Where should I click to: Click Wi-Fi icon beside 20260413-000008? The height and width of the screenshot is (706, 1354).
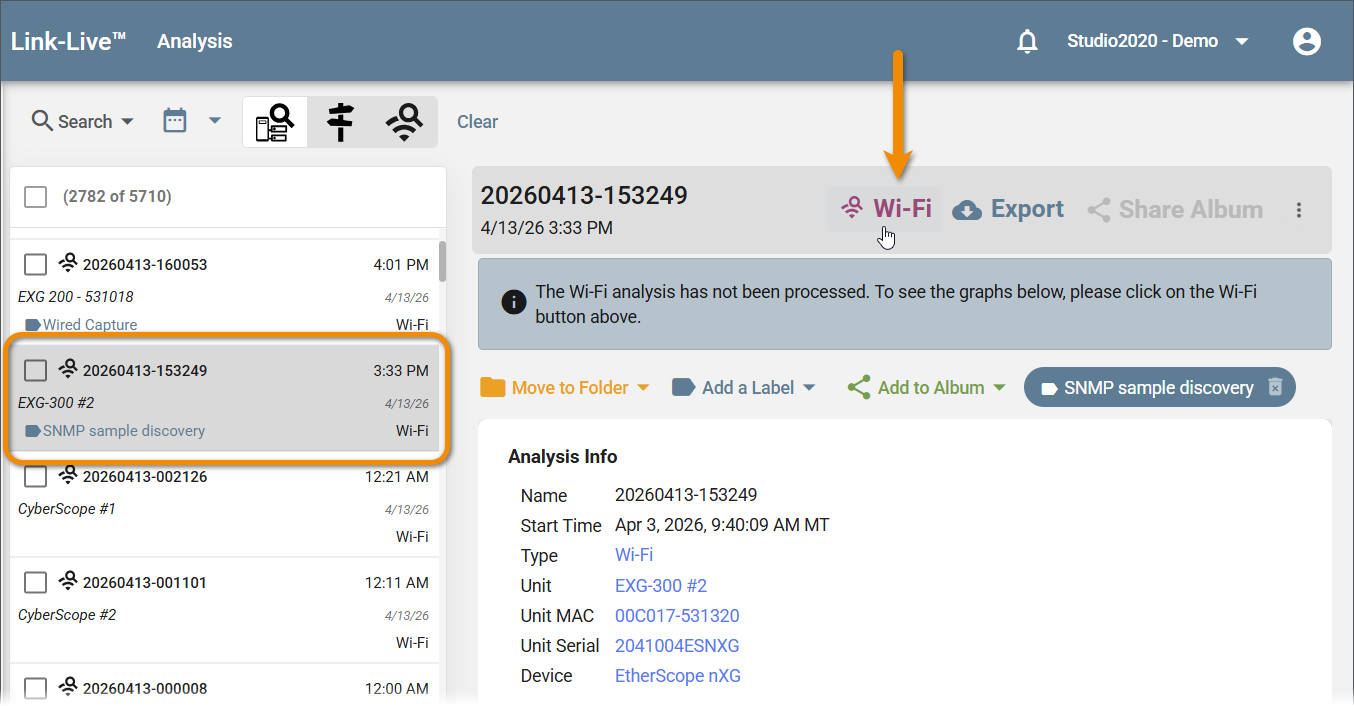(x=68, y=688)
